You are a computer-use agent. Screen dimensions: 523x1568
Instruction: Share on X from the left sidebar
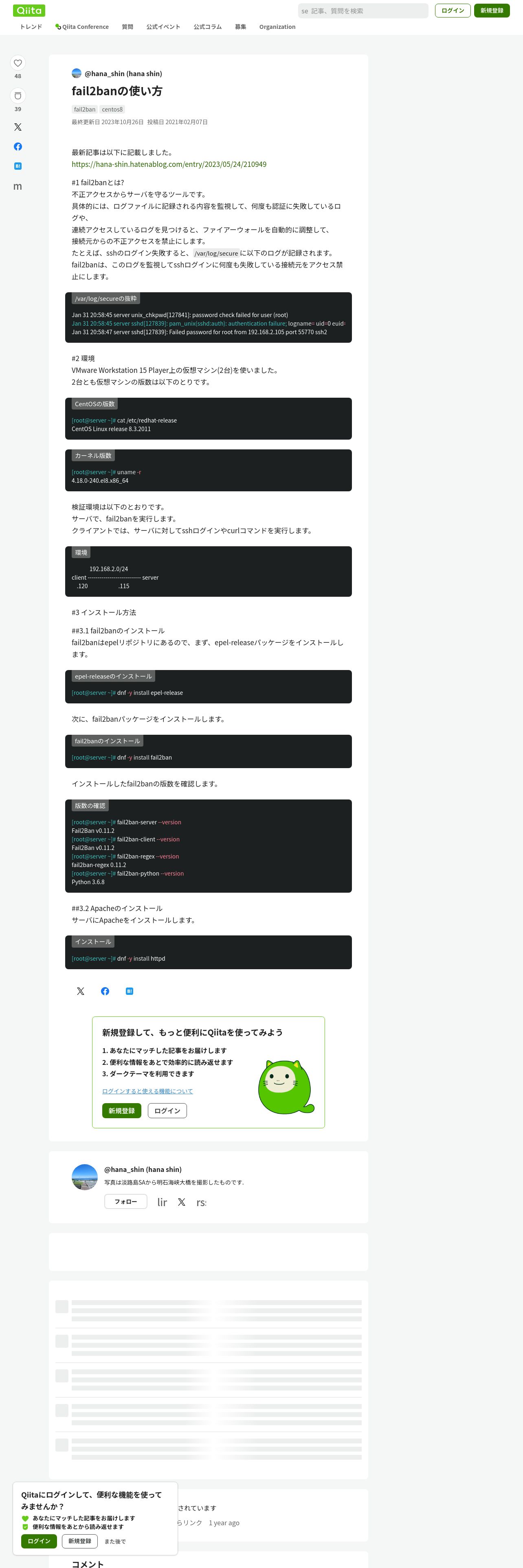coord(18,127)
